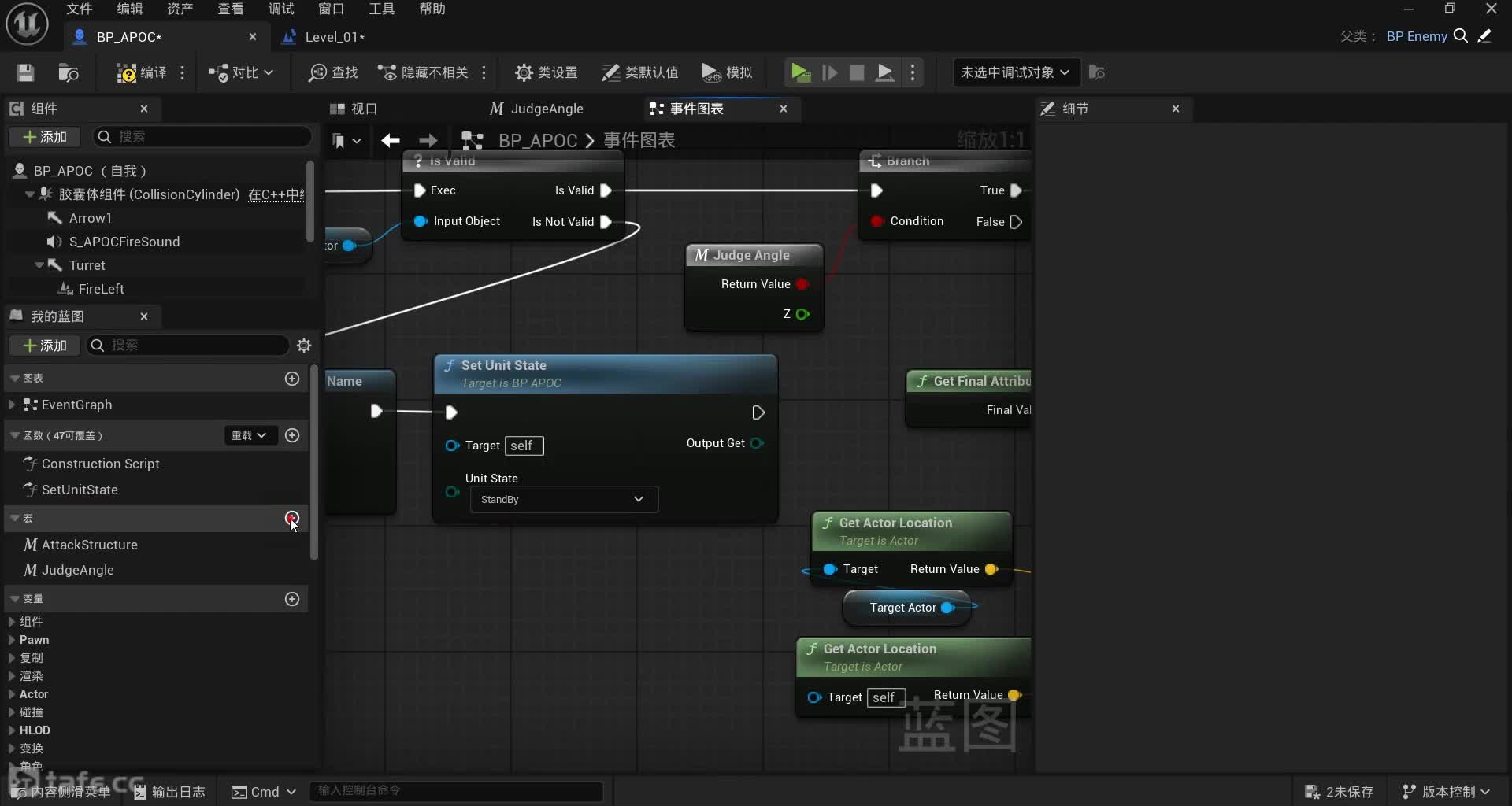The width and height of the screenshot is (1512, 806).
Task: Click the red Condition pin on Branch
Action: 876,221
